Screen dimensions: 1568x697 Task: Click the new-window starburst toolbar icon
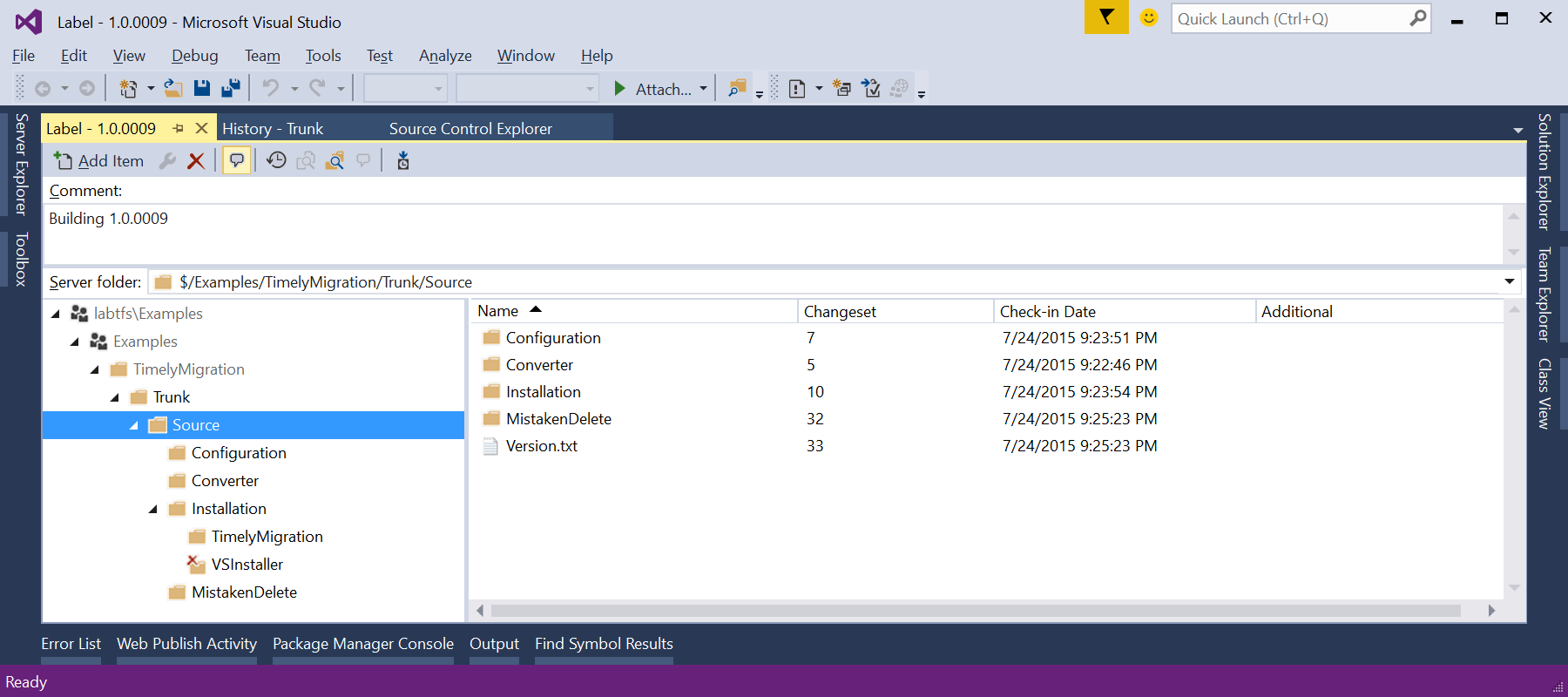[x=841, y=88]
